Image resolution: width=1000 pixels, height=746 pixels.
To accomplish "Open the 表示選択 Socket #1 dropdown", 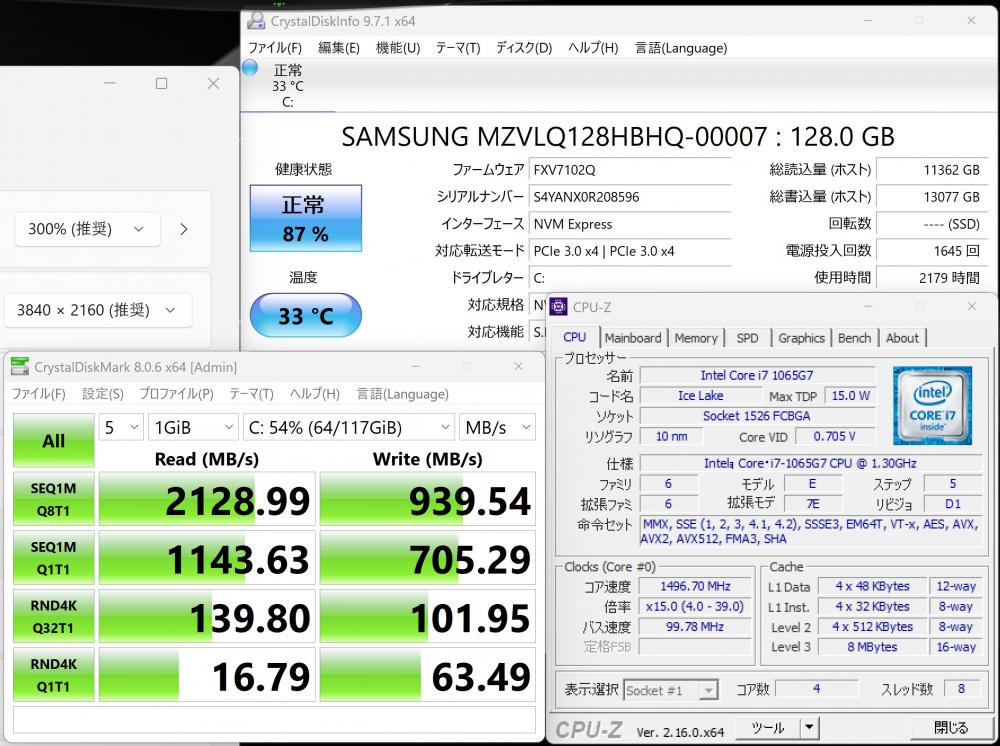I will pos(670,691).
